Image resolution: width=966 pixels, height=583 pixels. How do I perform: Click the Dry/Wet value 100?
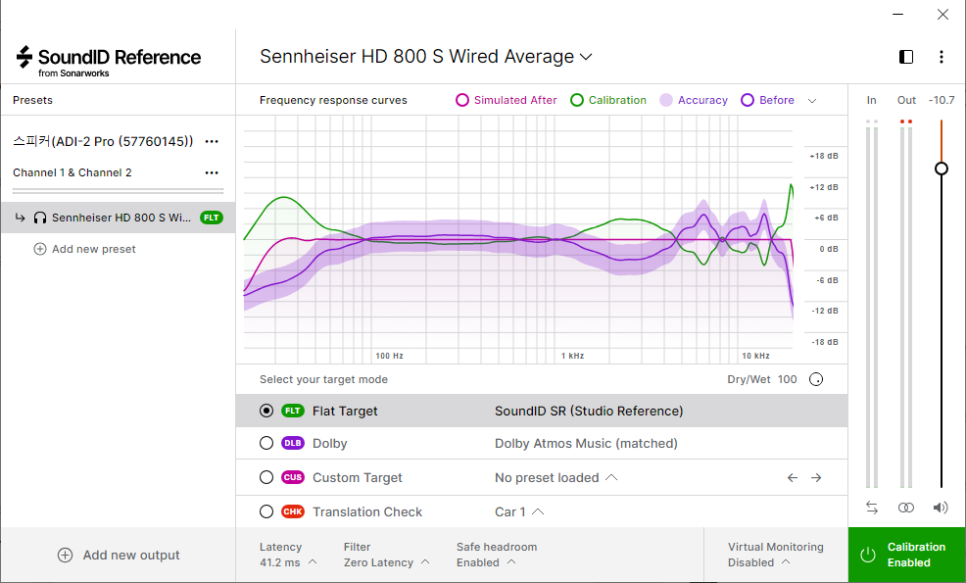click(787, 380)
